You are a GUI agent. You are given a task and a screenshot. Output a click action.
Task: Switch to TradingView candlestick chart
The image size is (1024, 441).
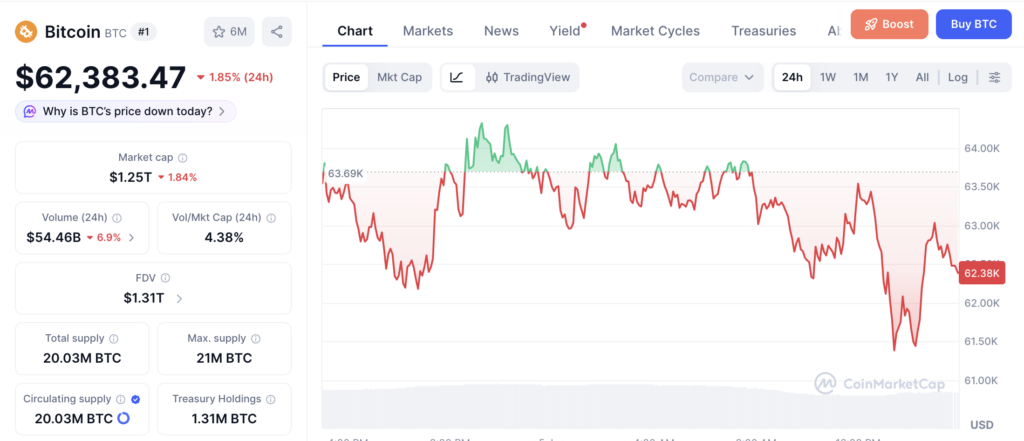click(x=529, y=77)
